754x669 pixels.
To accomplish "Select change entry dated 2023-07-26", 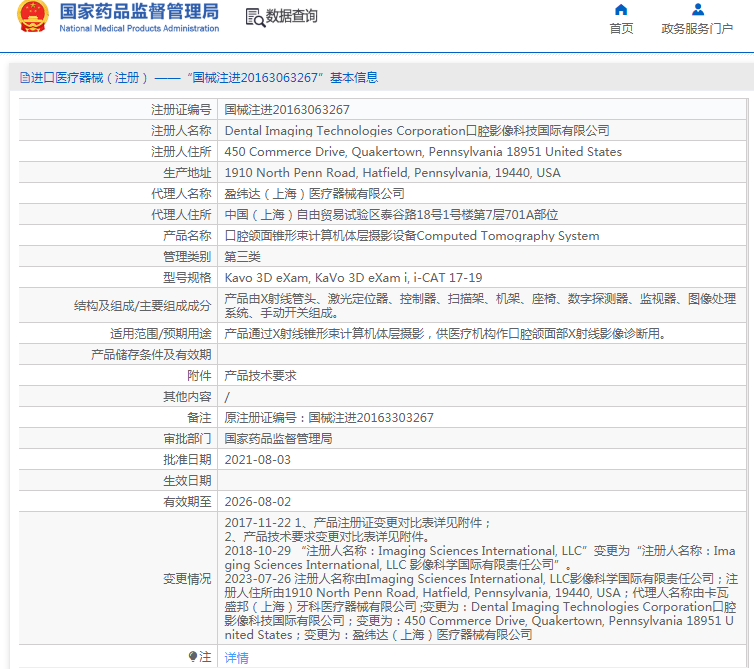I will pos(480,607).
